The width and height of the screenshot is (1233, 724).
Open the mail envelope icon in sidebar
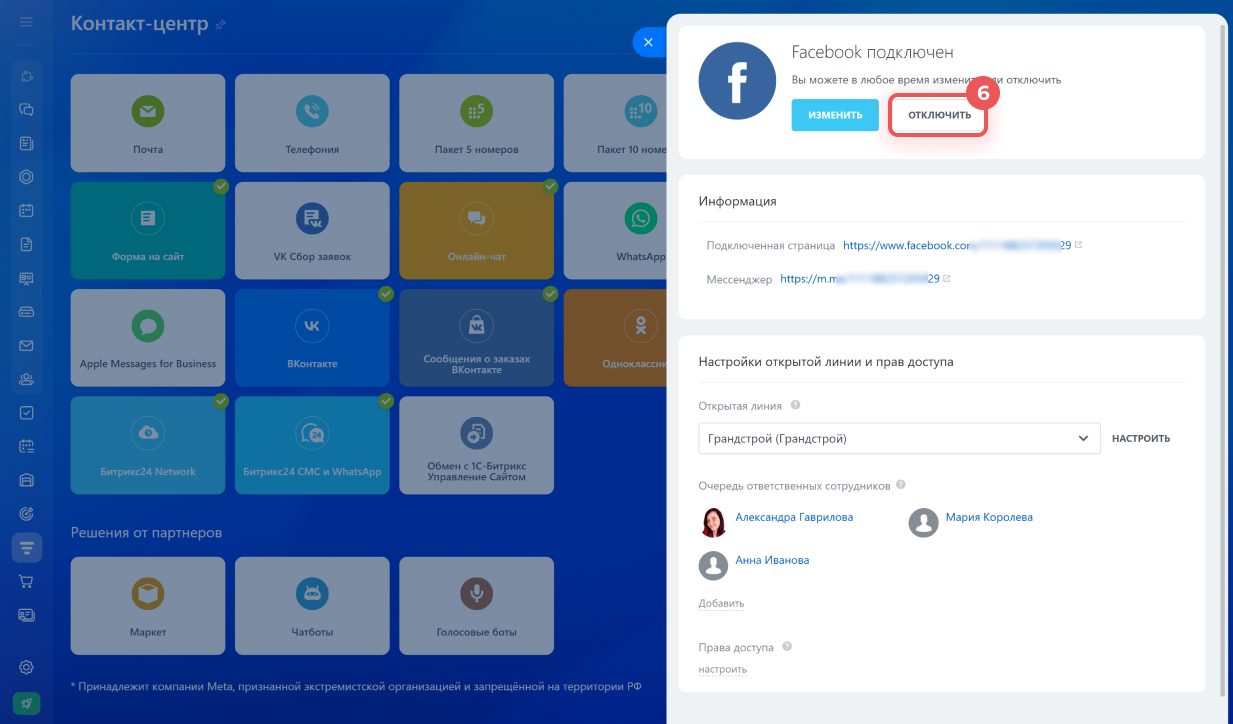27,346
